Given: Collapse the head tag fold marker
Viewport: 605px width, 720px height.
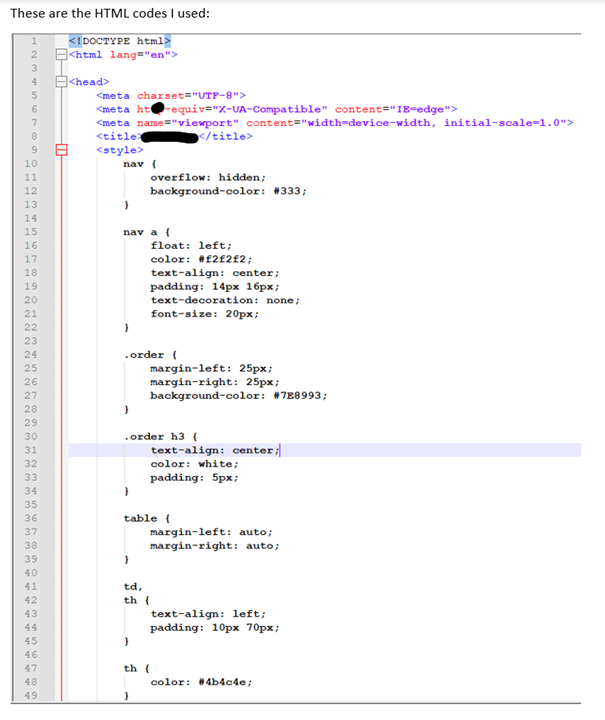Looking at the screenshot, I should [x=62, y=82].
